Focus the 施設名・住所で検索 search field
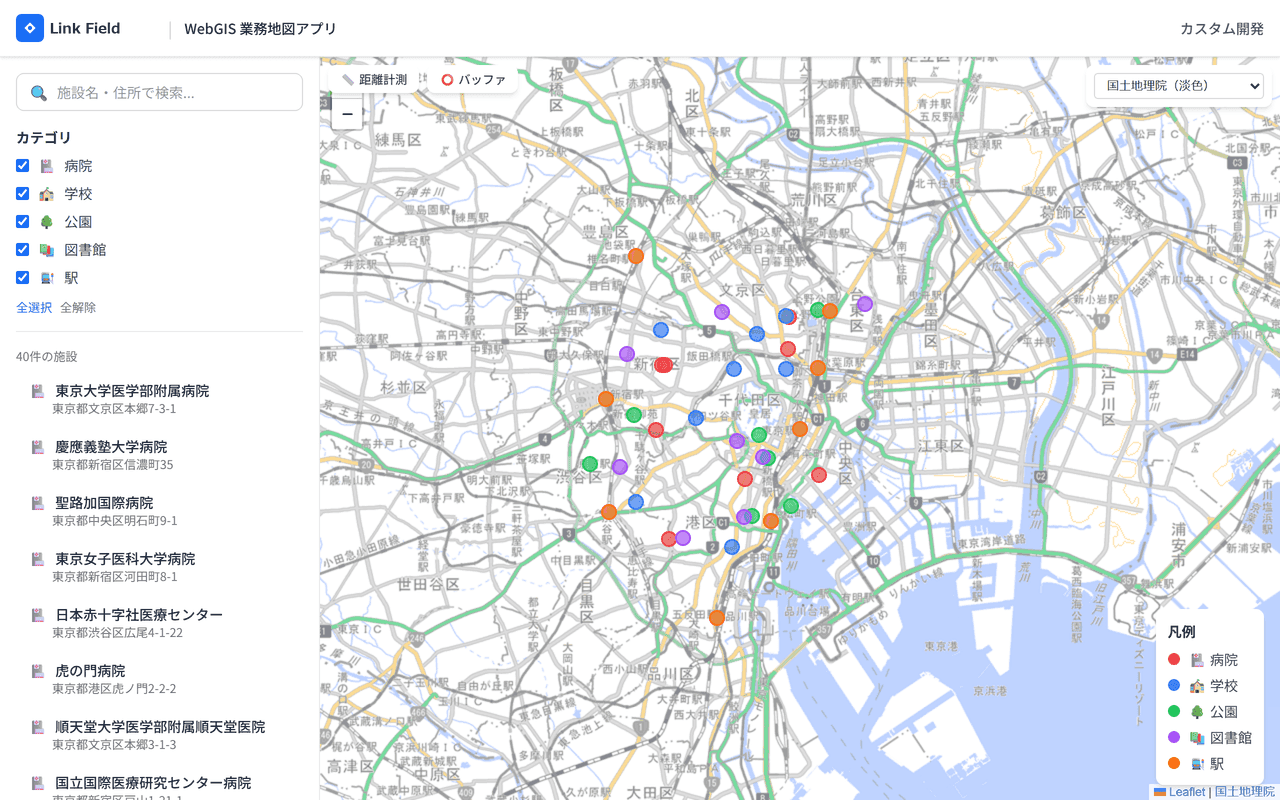The image size is (1280, 800). click(x=159, y=92)
